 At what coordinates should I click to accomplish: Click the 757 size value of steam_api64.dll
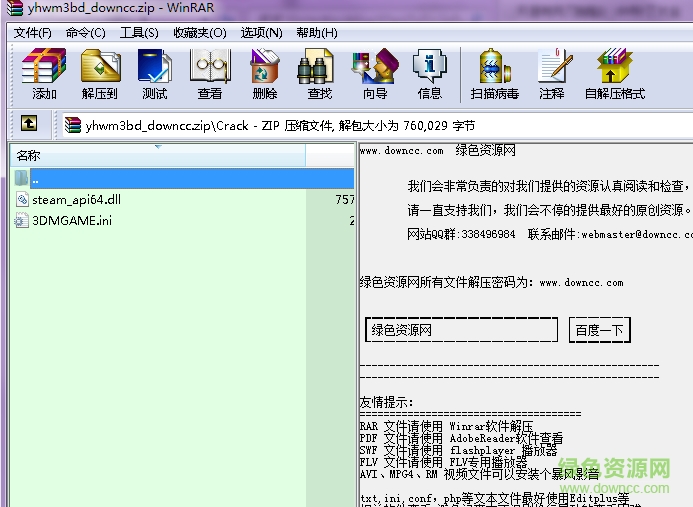345,200
